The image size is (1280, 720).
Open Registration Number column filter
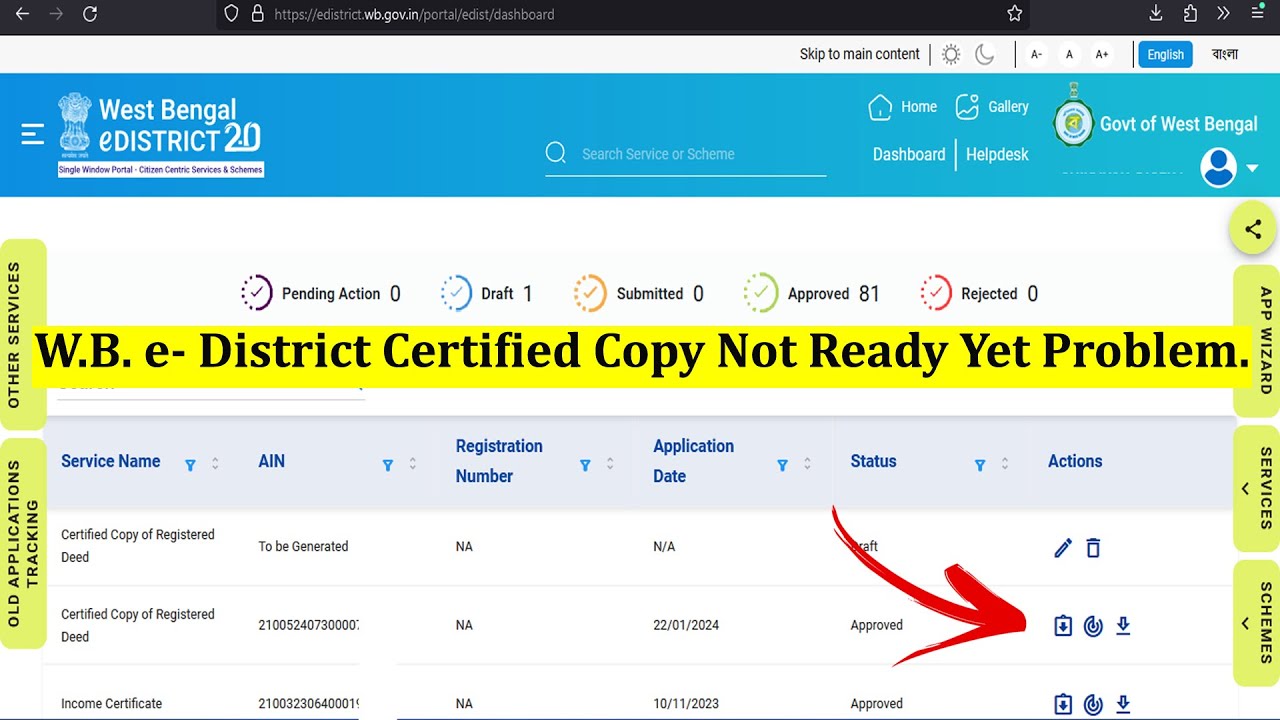click(x=585, y=465)
